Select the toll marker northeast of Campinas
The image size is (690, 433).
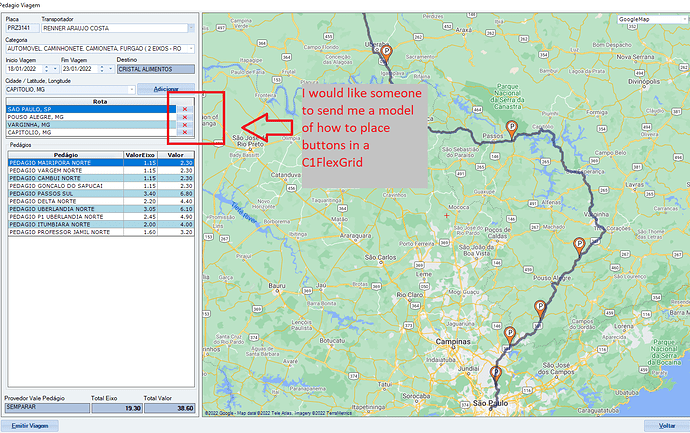[x=510, y=334]
